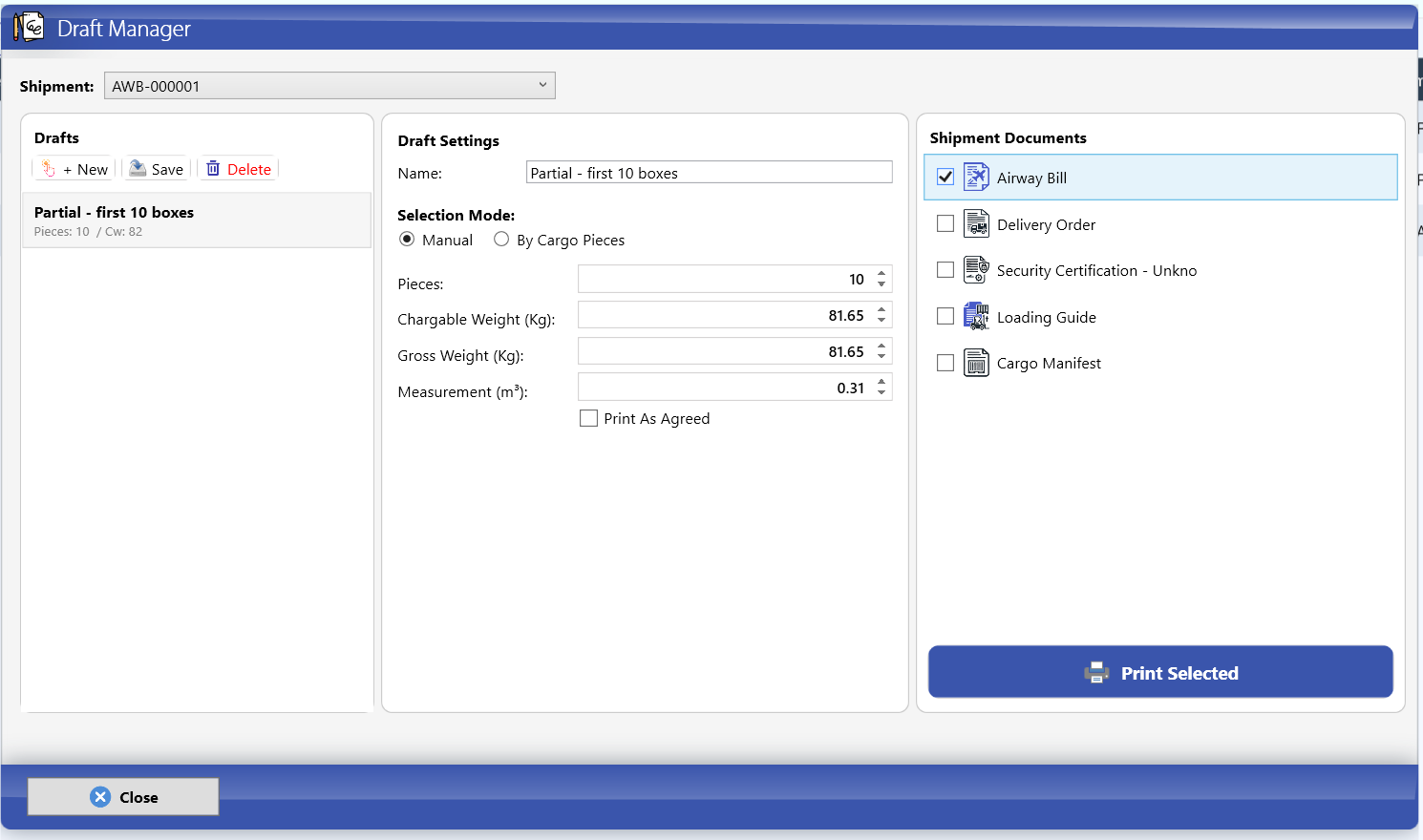The height and width of the screenshot is (840, 1423).
Task: Increase Gross Weight with up arrow
Action: 881,346
